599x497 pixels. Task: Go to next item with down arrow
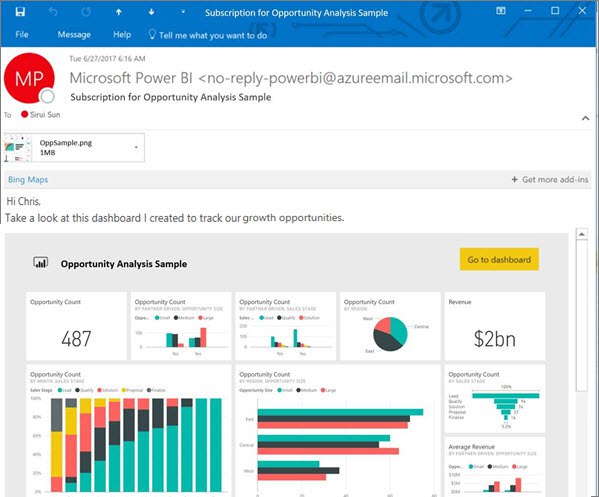point(152,12)
